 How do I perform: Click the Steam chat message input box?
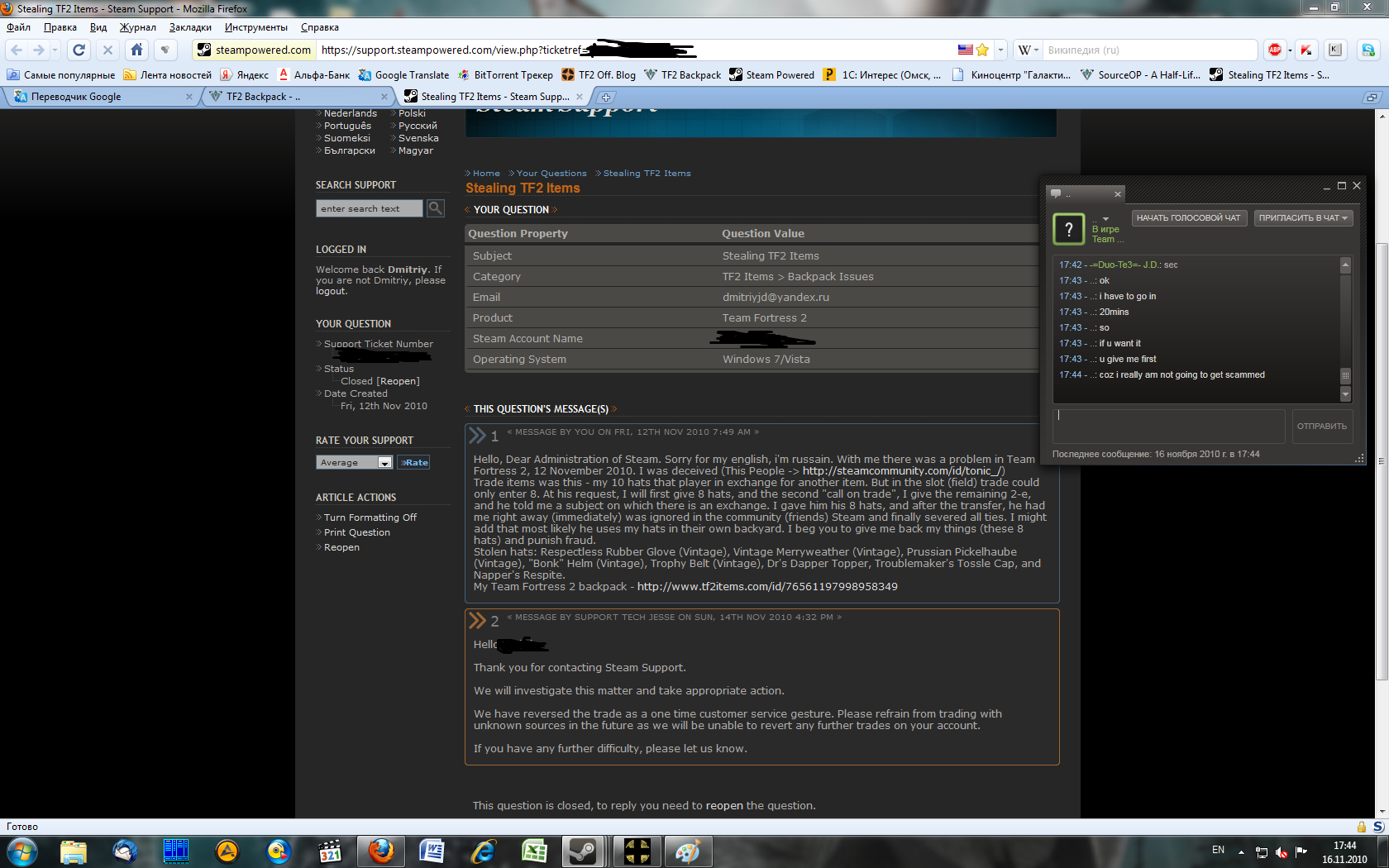(1169, 427)
